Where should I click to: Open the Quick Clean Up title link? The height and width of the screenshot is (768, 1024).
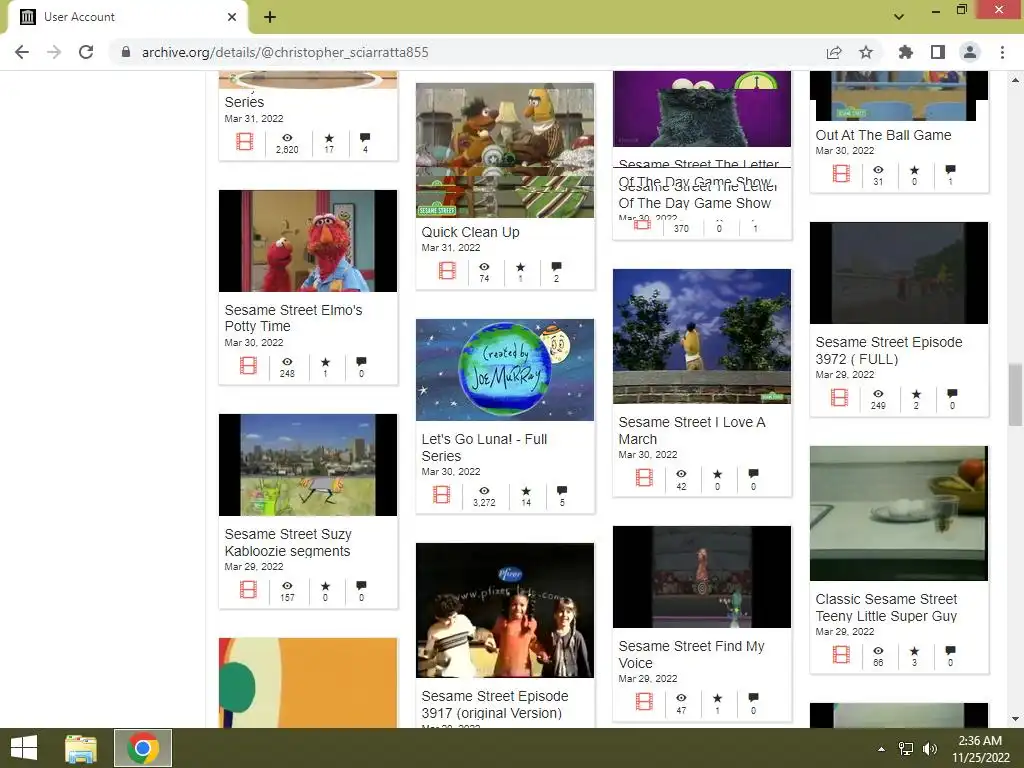[x=470, y=232]
